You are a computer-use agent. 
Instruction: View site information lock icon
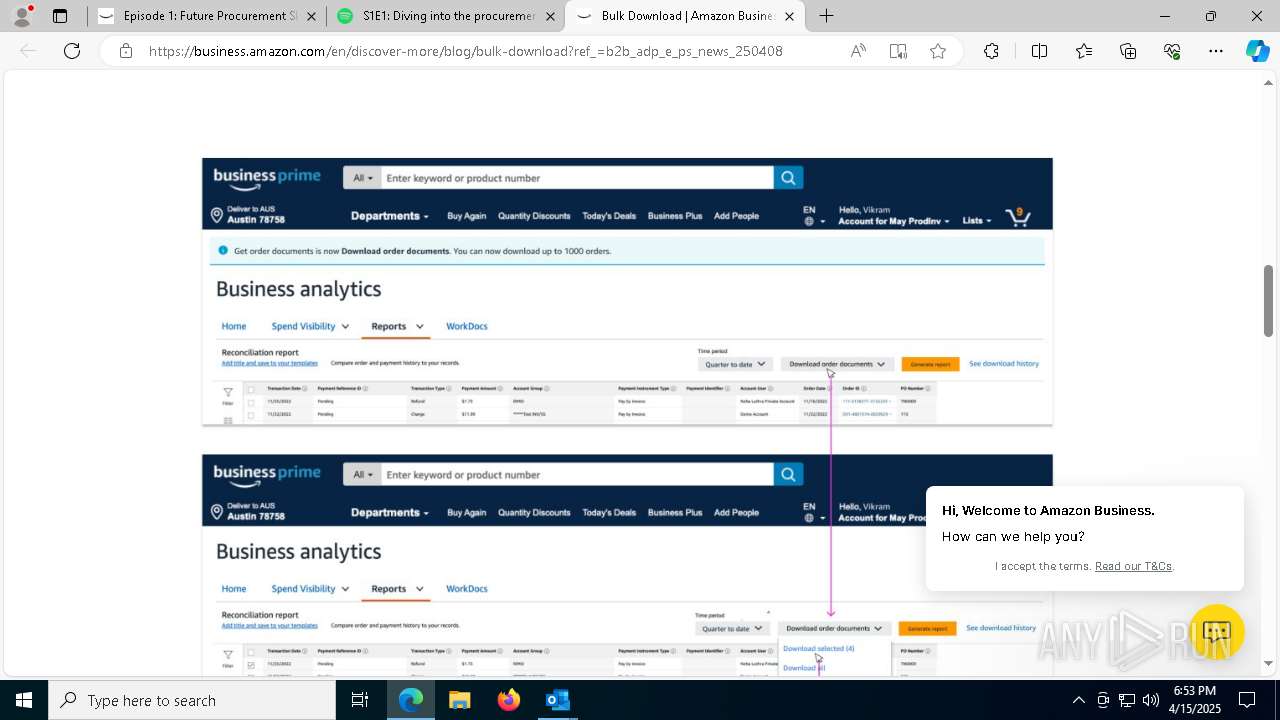click(126, 51)
